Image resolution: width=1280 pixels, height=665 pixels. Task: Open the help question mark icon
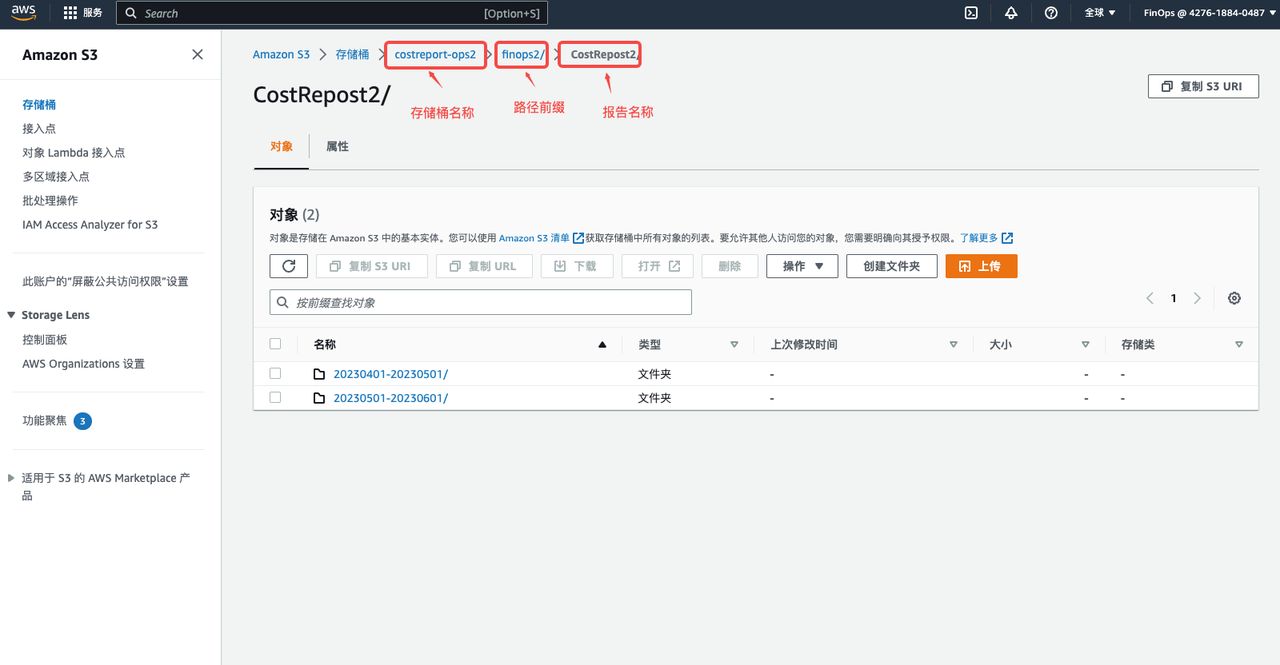click(x=1051, y=13)
